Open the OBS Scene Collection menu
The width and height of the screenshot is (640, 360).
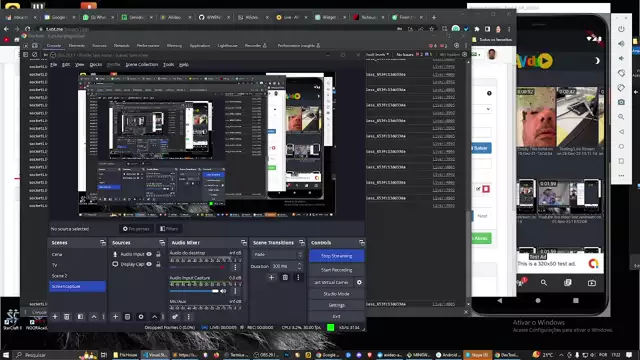(x=142, y=64)
